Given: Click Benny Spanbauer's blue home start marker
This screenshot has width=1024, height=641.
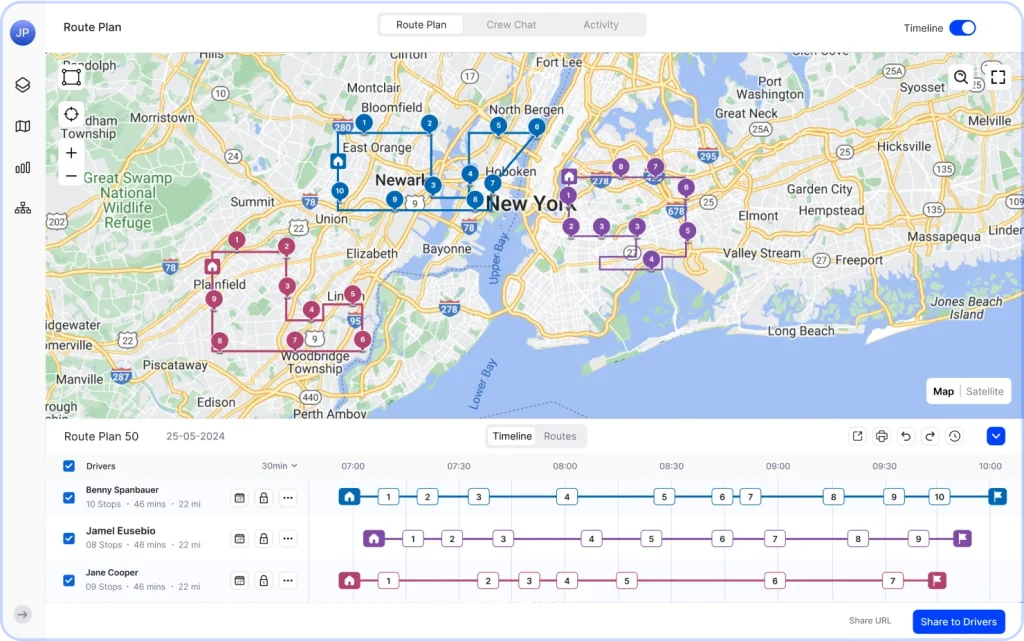Looking at the screenshot, I should coord(349,497).
